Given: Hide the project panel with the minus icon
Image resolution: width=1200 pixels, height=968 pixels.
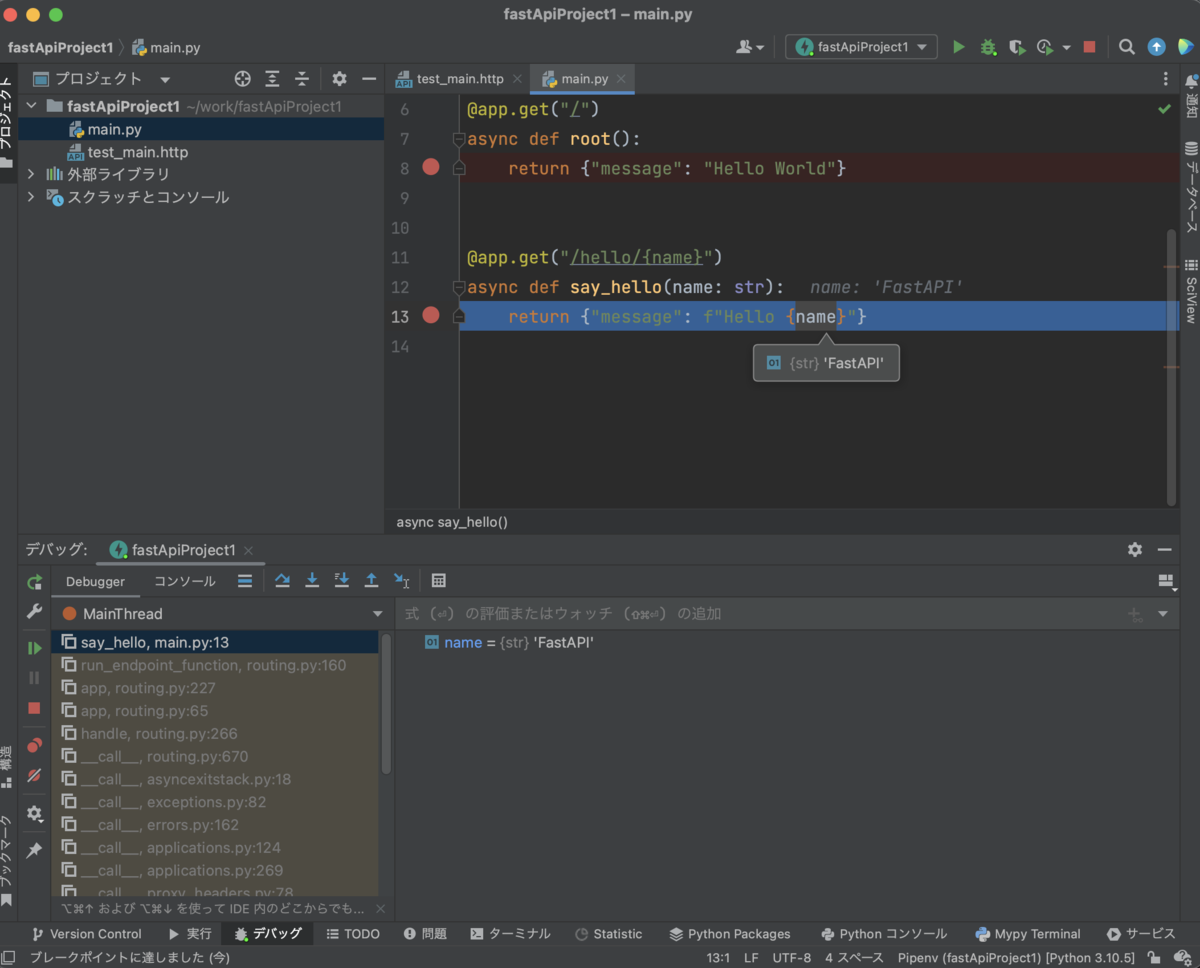Looking at the screenshot, I should coord(368,79).
